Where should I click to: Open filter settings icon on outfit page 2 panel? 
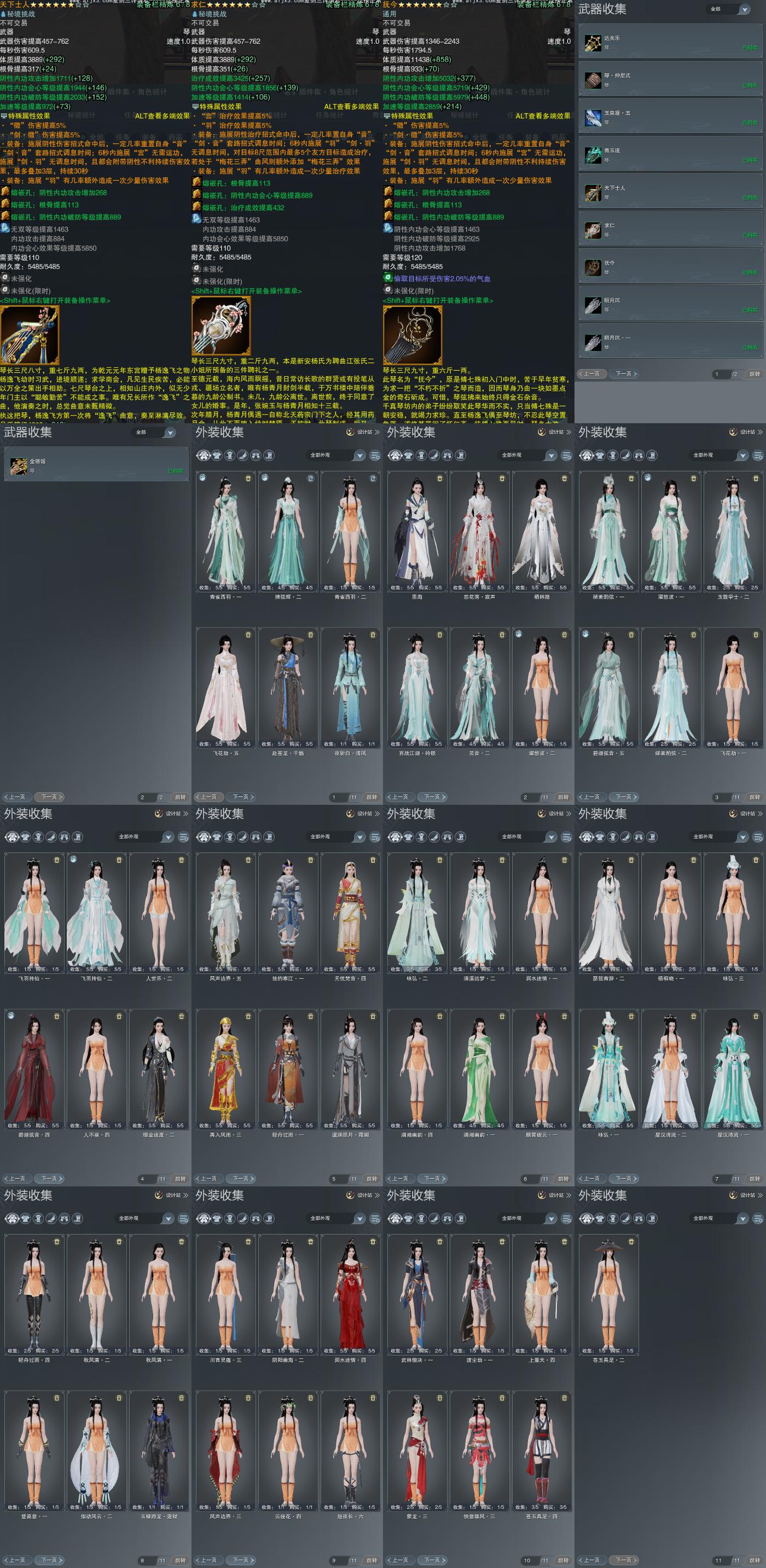point(566,456)
